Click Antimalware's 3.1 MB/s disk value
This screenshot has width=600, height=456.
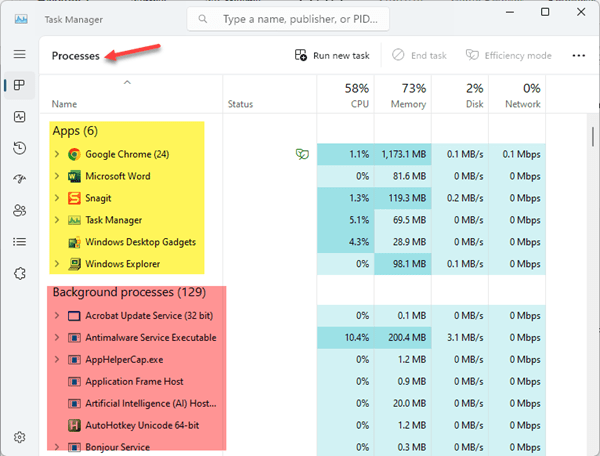[x=465, y=337]
